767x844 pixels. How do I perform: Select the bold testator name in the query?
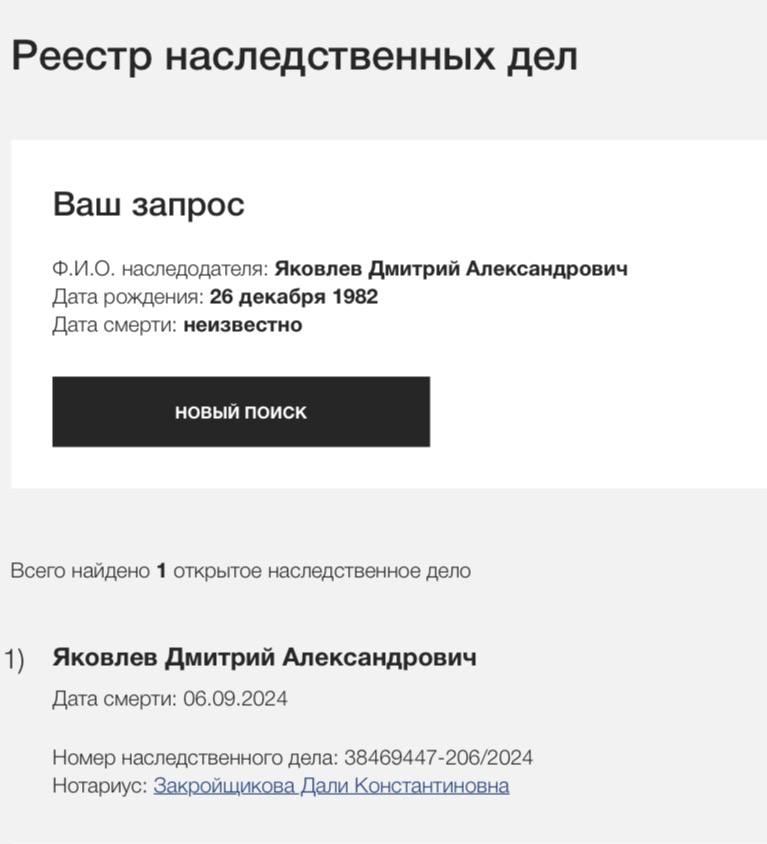451,269
